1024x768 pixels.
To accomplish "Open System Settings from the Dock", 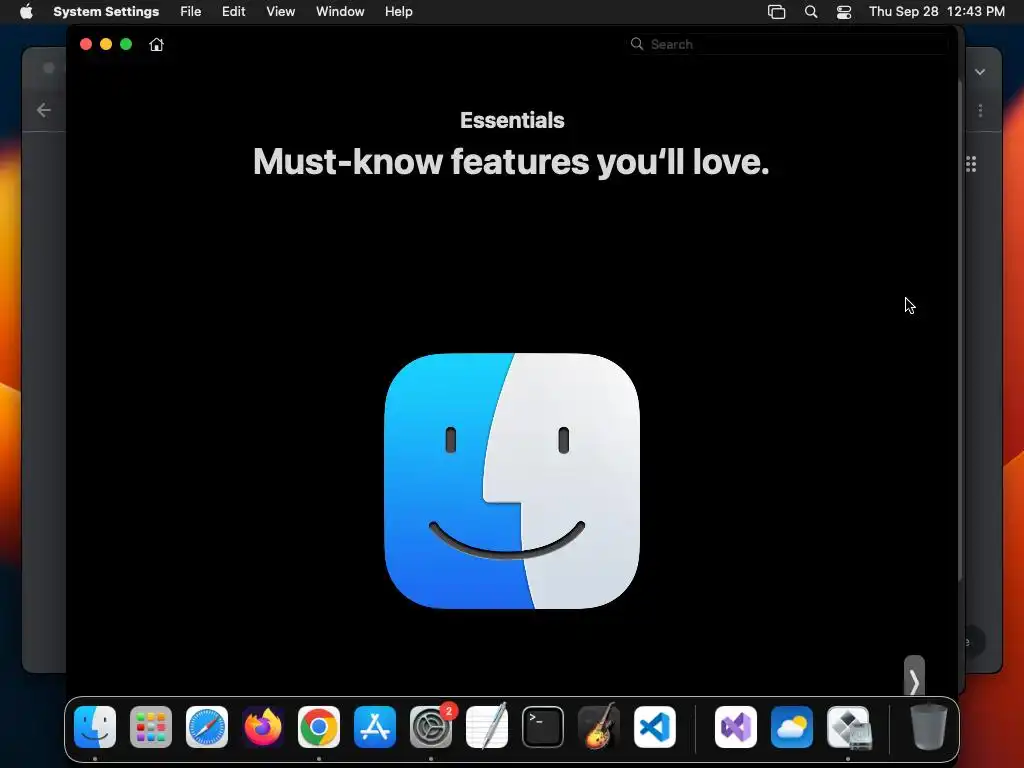I will click(x=431, y=727).
